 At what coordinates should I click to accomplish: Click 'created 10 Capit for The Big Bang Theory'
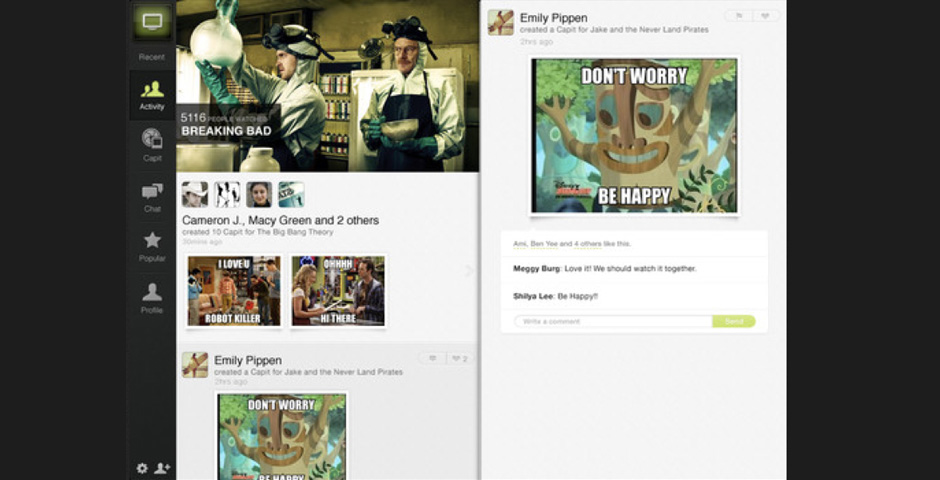point(258,232)
